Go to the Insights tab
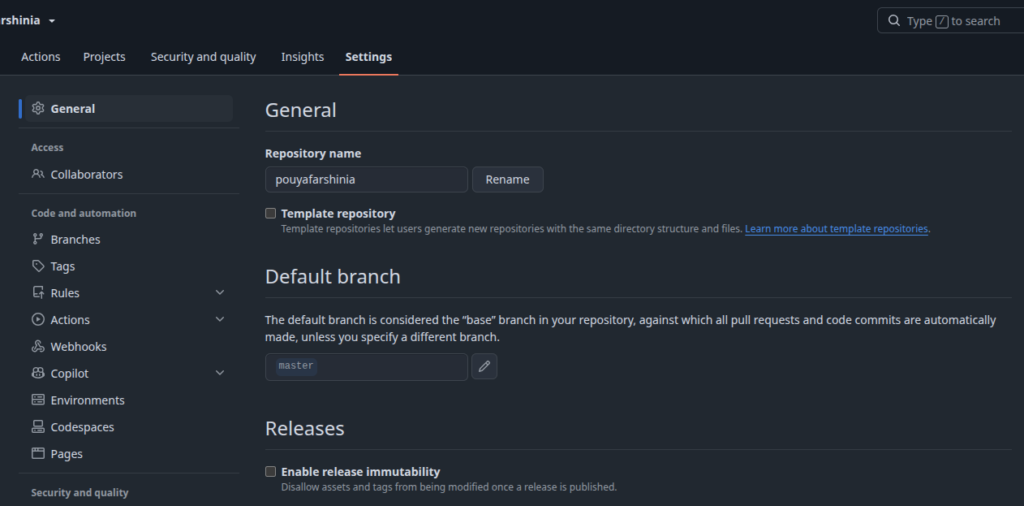Viewport: 1024px width, 506px height. [x=302, y=57]
